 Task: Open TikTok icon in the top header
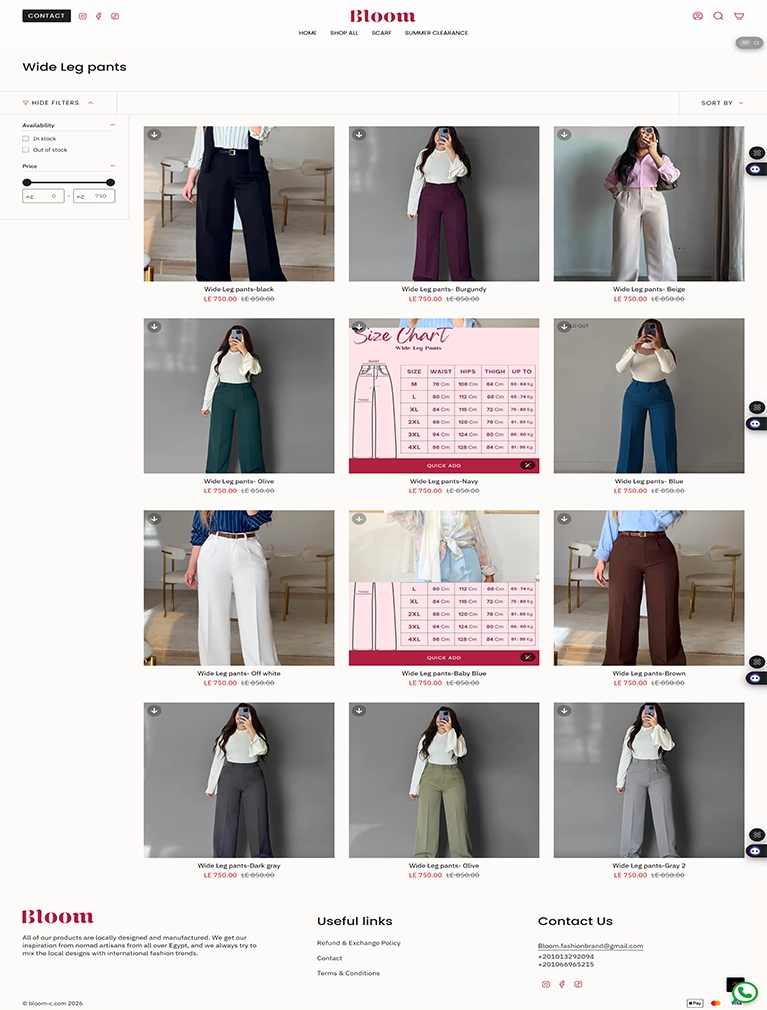[x=115, y=16]
